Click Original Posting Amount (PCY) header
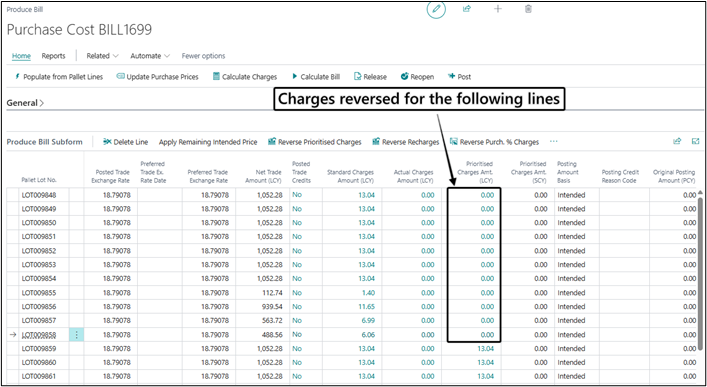707x387 pixels. coord(674,176)
